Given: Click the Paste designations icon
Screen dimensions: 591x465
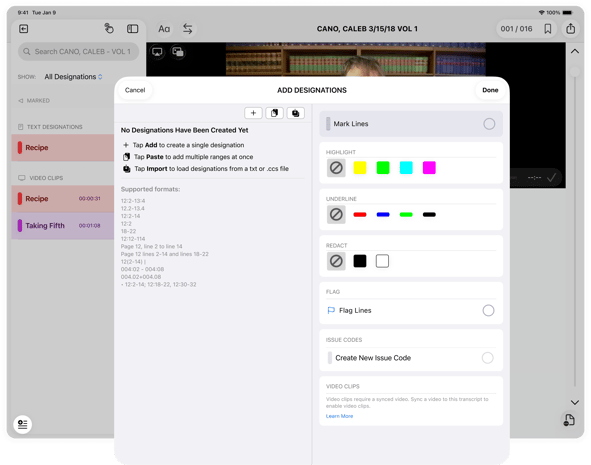Looking at the screenshot, I should 274,113.
